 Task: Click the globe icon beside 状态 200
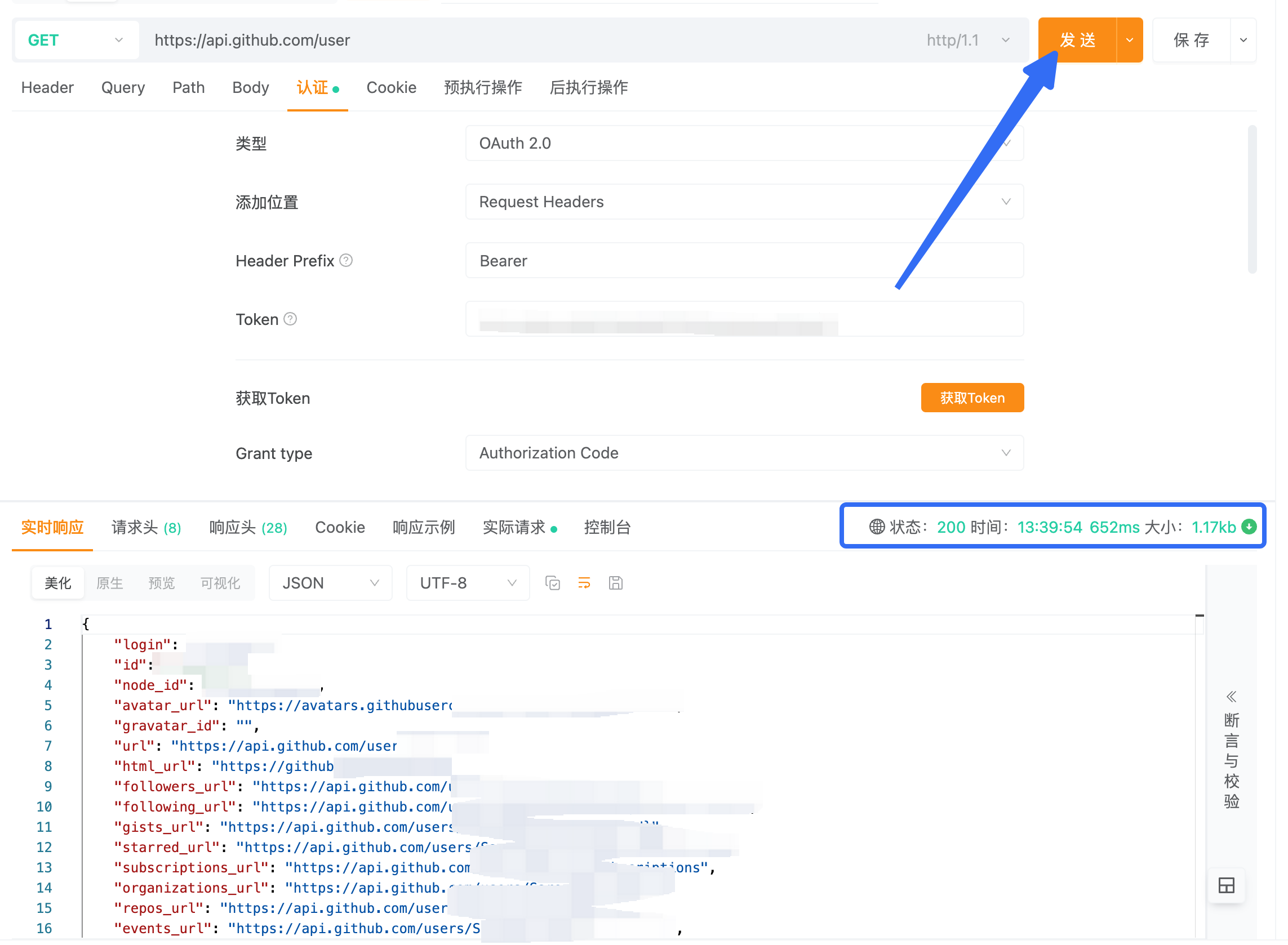click(877, 527)
